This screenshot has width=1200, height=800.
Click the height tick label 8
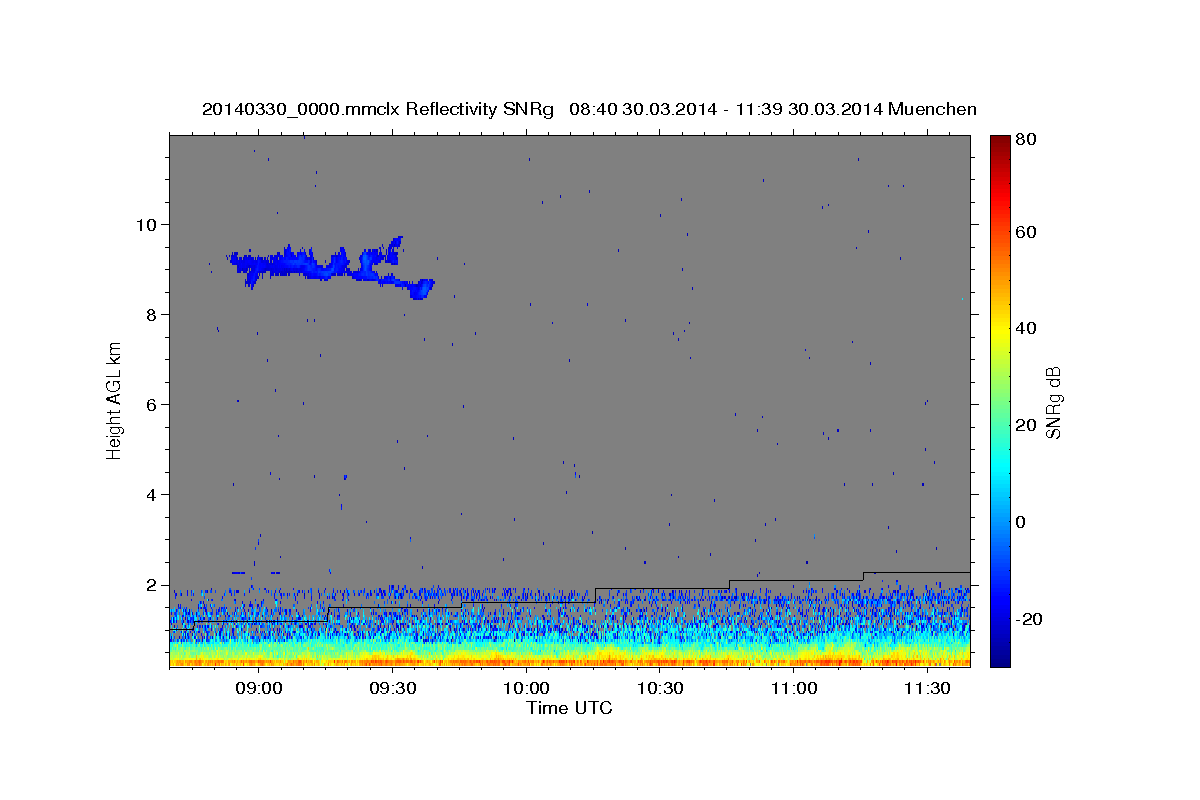point(153,314)
